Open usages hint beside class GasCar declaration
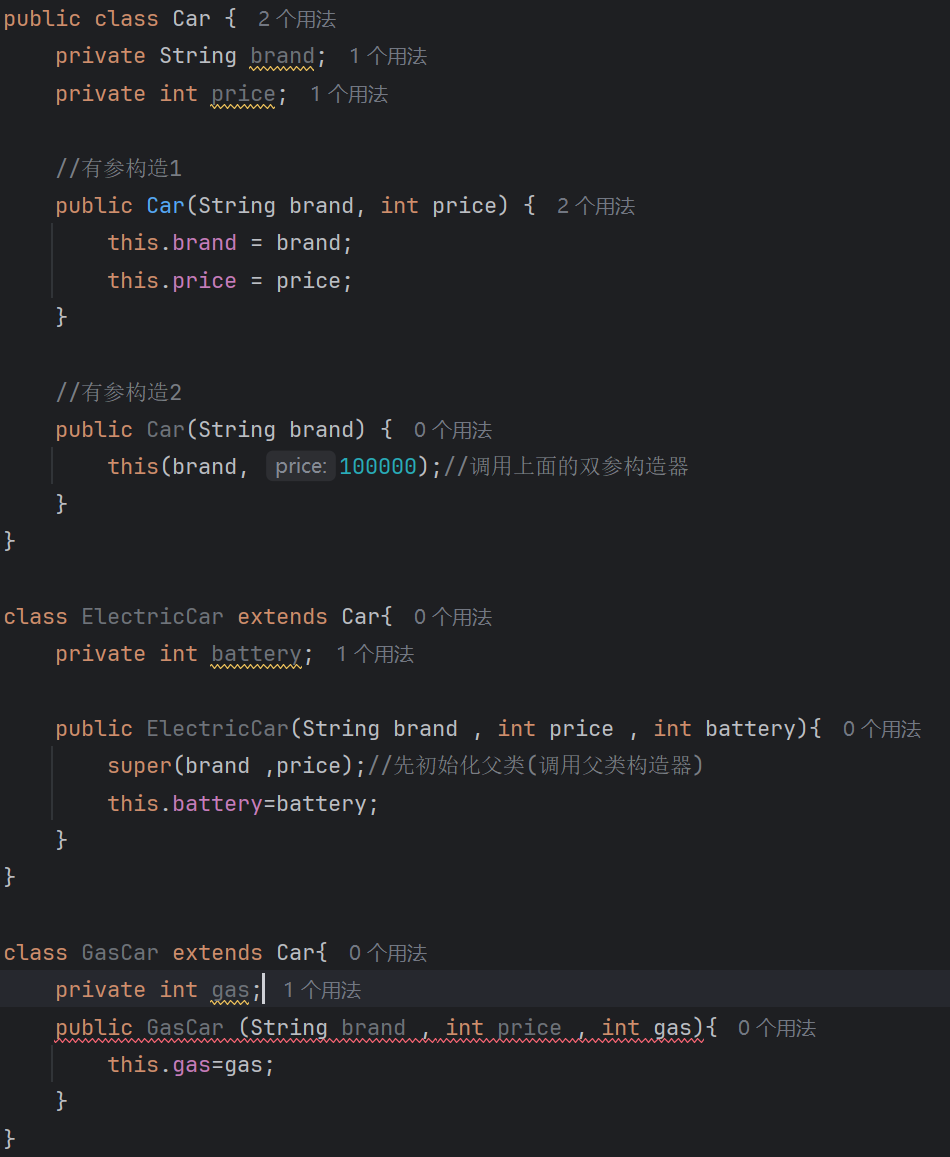950x1157 pixels. tap(388, 953)
